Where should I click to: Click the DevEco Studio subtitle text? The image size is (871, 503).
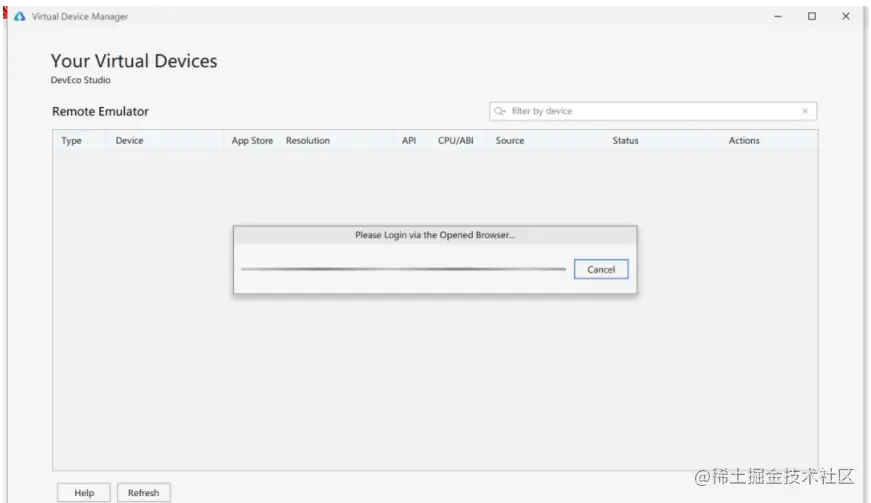81,80
